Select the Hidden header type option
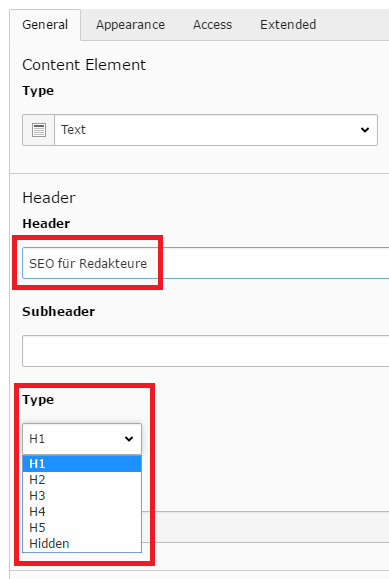 point(82,544)
